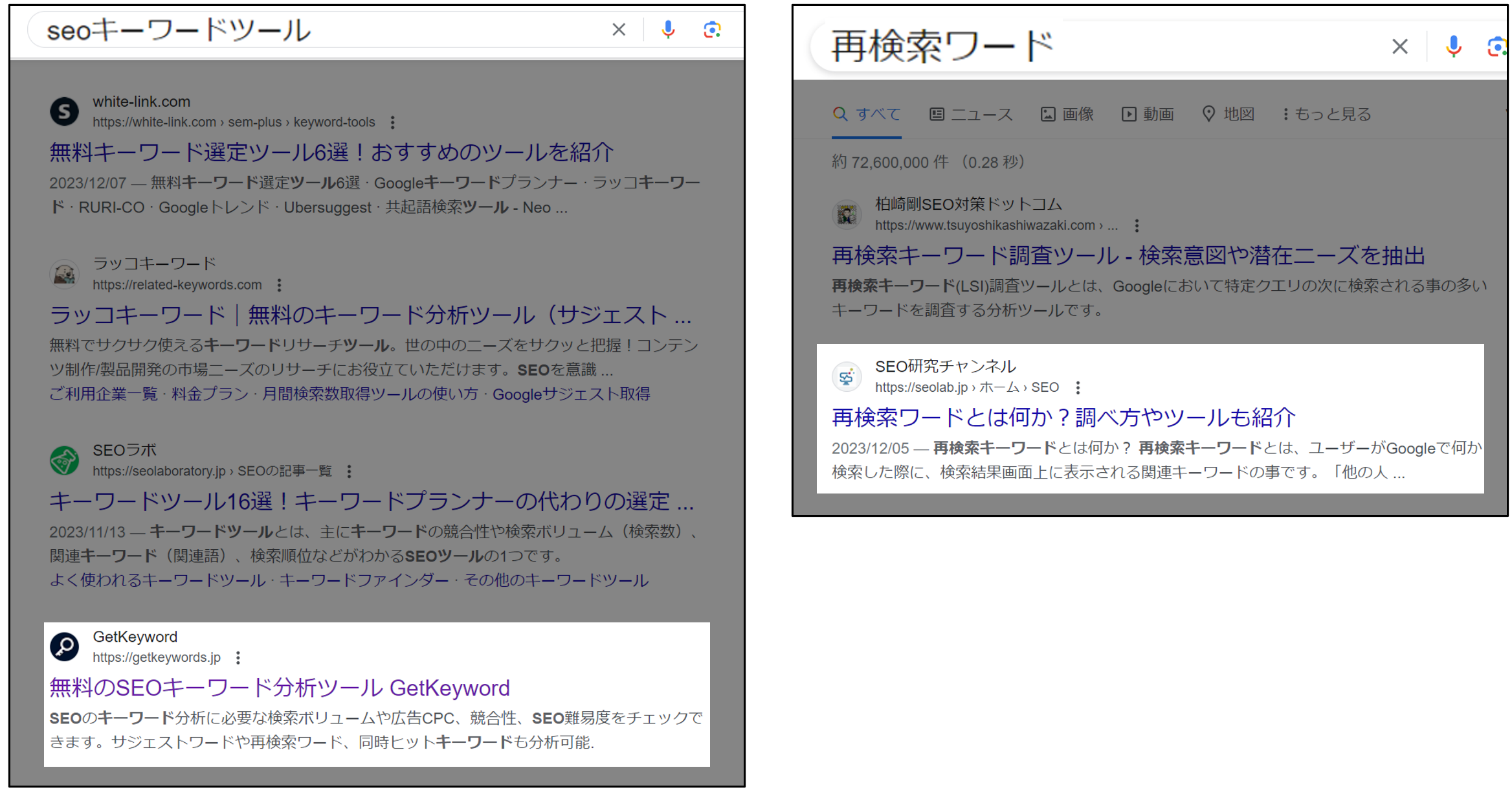Open 再検索ワードとは何か？ result link
Viewport: 1512px width, 794px height.
tap(1063, 418)
